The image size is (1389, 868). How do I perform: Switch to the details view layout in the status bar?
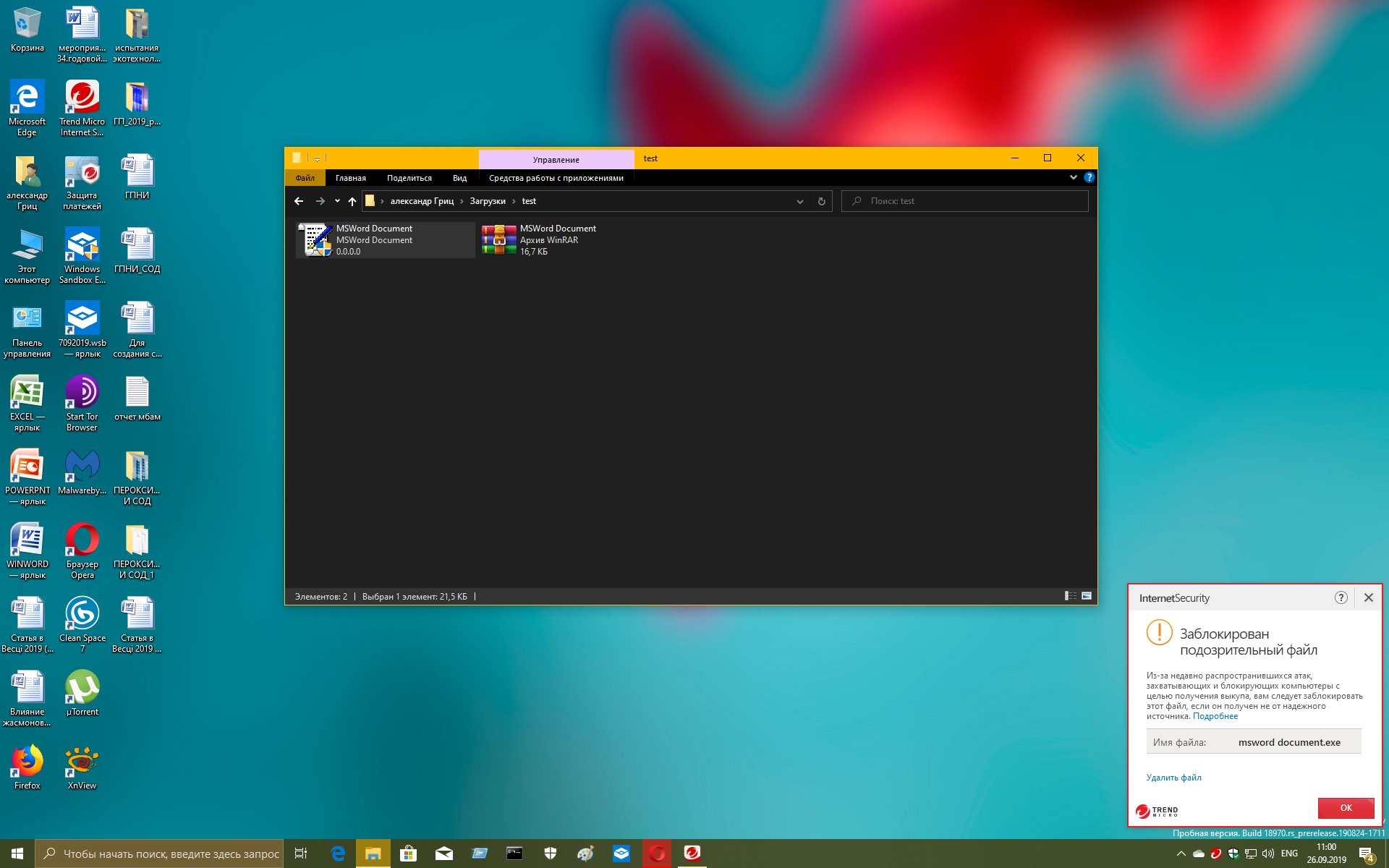point(1070,596)
